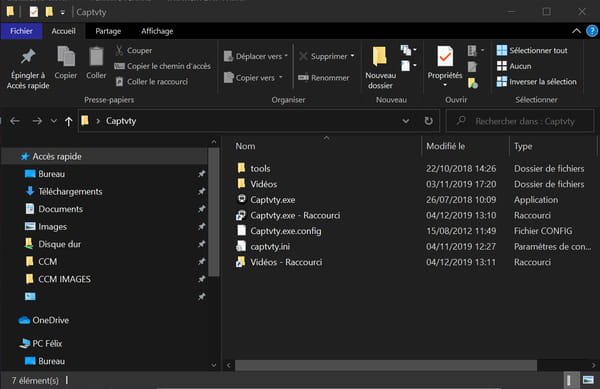The image size is (600, 389).
Task: Click the Ouvrir icon dropdown in ribbon
Action: point(476,50)
